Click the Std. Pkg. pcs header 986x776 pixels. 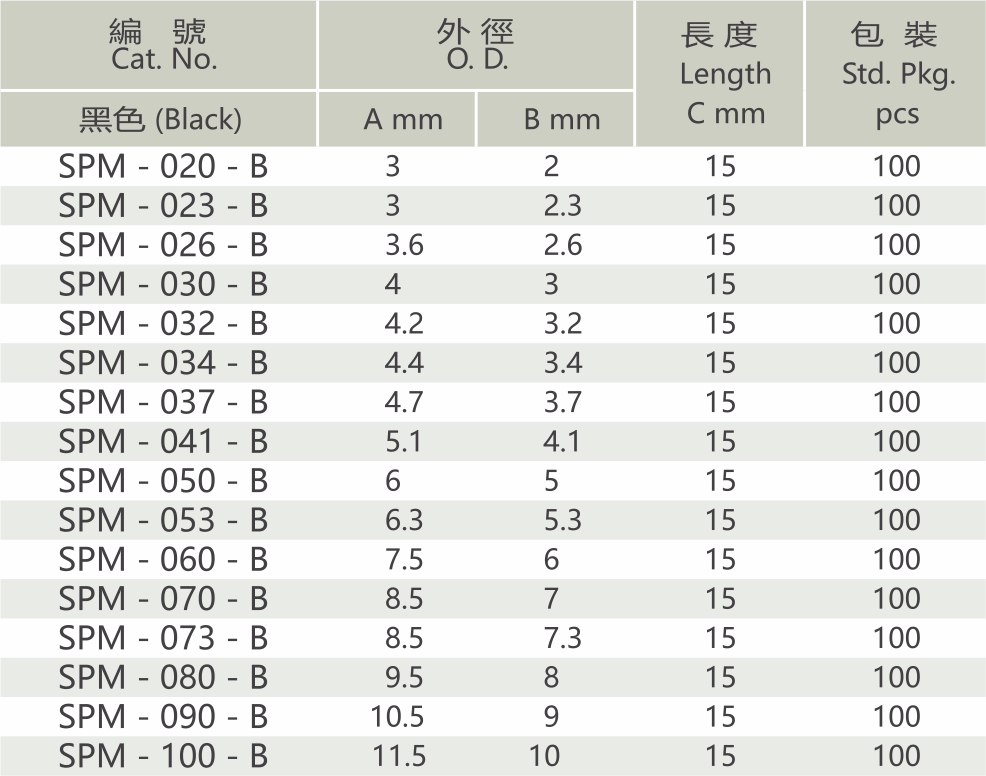[895, 74]
